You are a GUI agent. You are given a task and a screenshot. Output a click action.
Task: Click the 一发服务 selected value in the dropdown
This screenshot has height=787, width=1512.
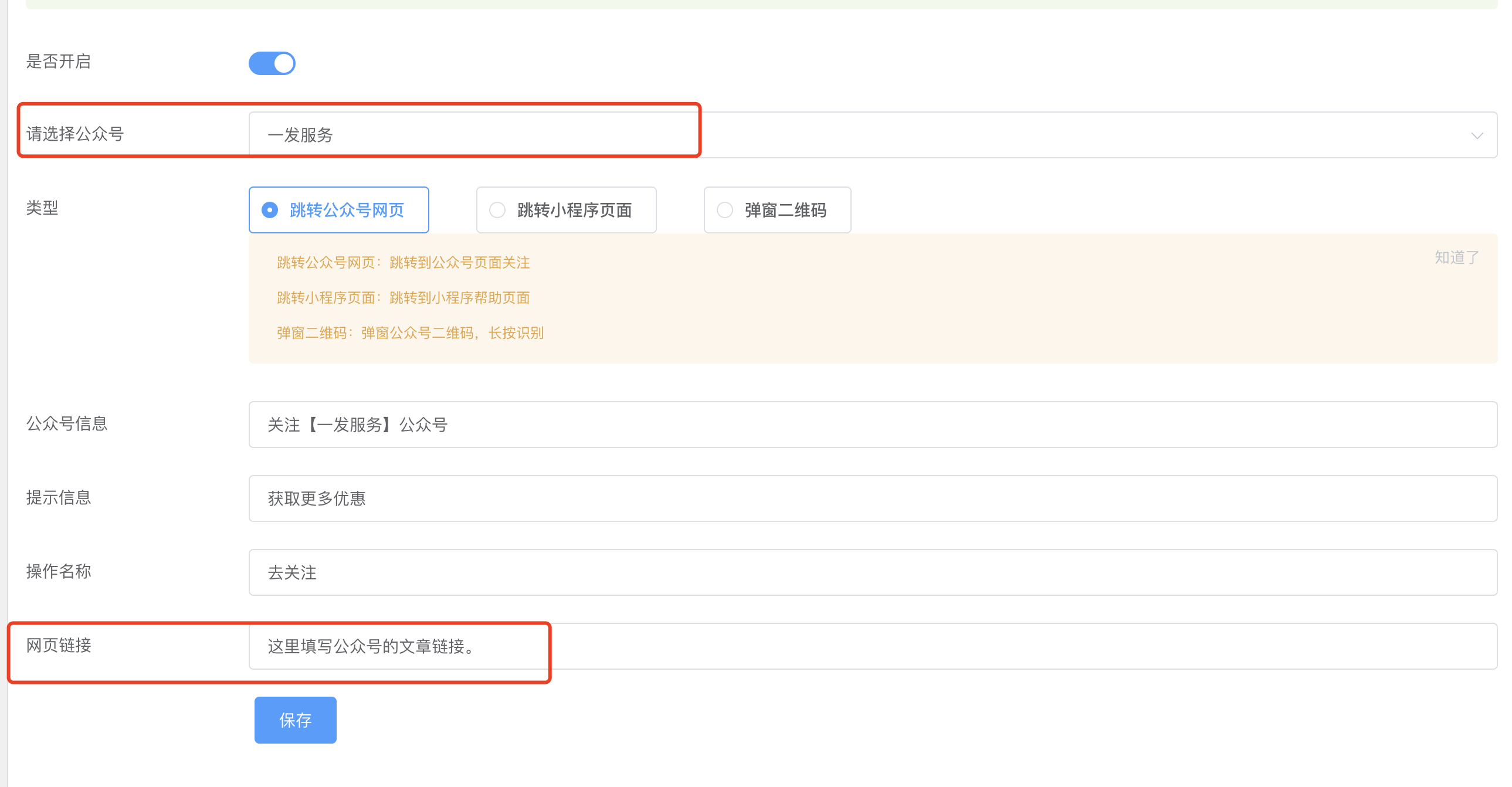click(x=300, y=135)
